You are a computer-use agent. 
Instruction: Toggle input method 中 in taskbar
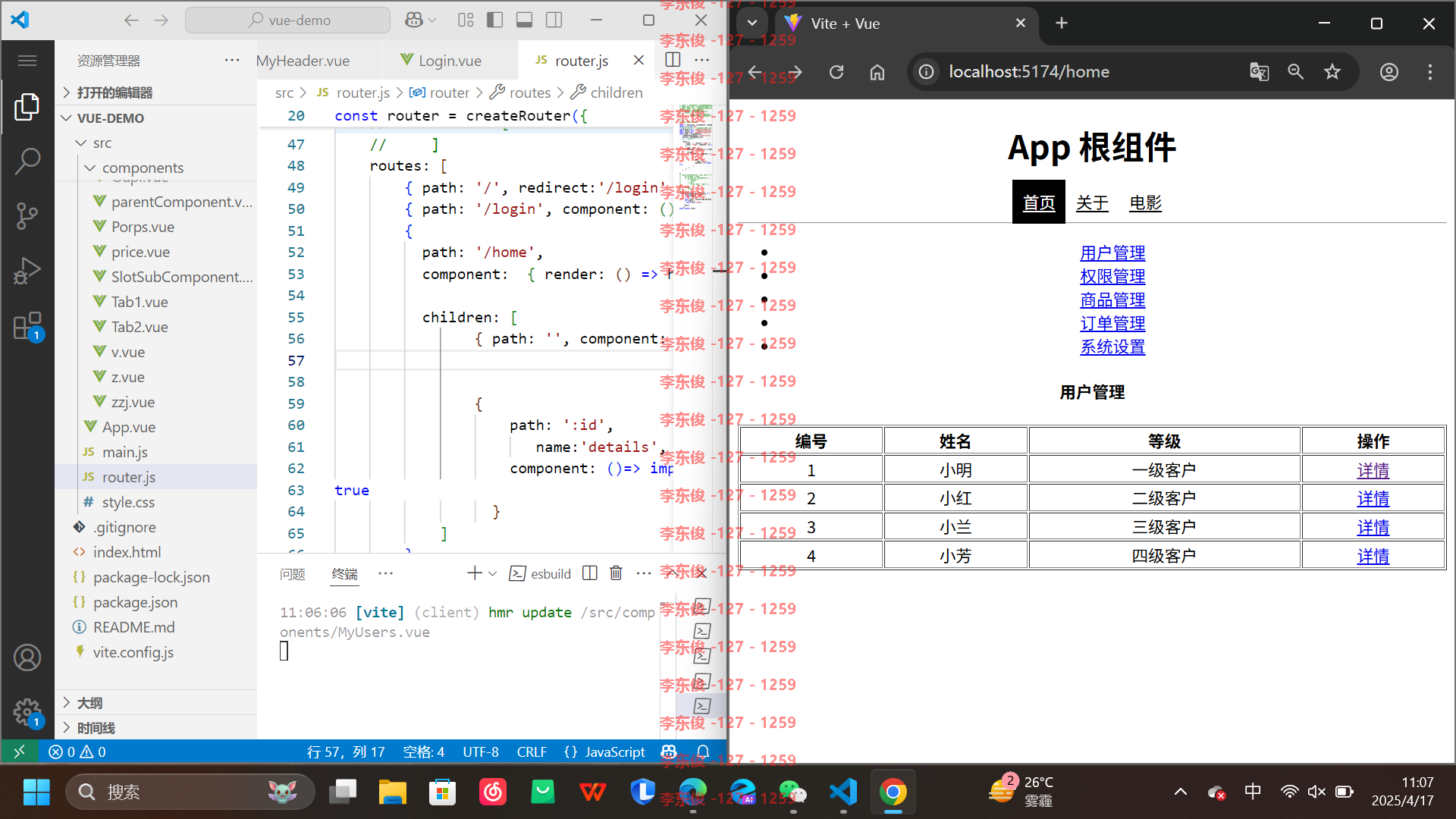(x=1253, y=792)
